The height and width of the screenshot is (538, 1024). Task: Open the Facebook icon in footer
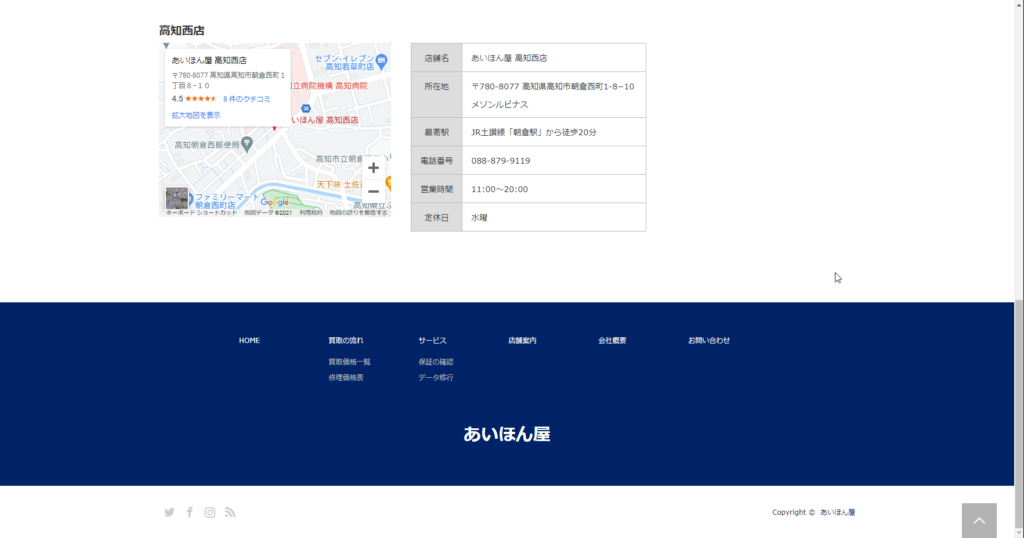click(x=189, y=513)
